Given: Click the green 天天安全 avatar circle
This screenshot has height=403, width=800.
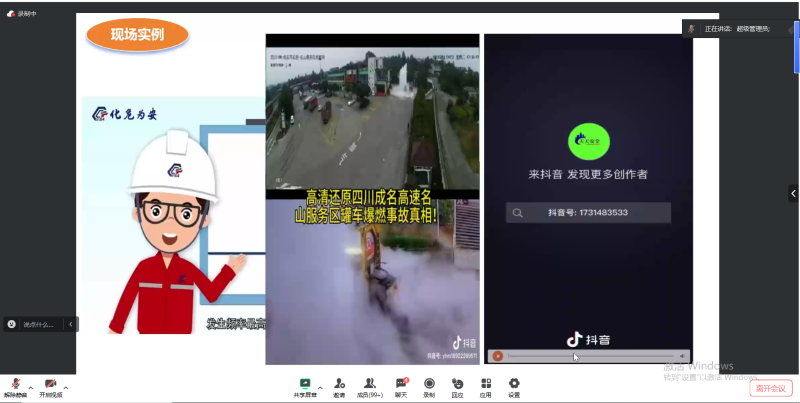Looking at the screenshot, I should (589, 141).
